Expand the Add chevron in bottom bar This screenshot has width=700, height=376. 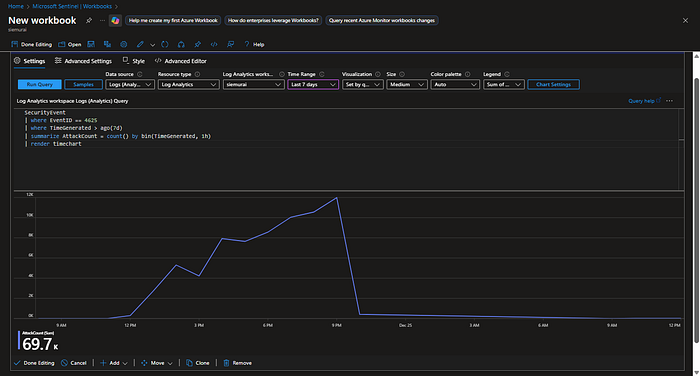pos(125,363)
